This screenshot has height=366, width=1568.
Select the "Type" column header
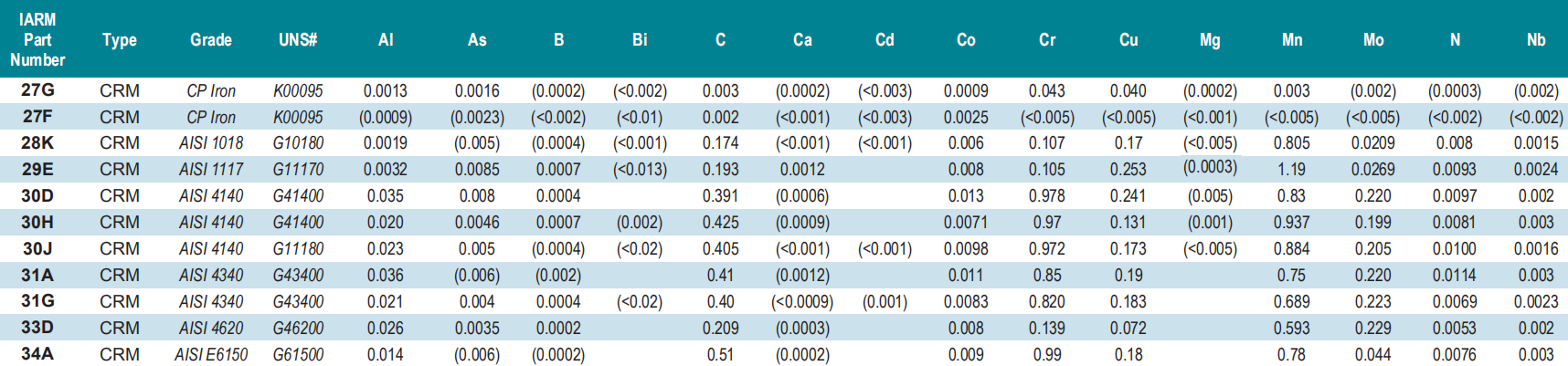pyautogui.click(x=120, y=40)
